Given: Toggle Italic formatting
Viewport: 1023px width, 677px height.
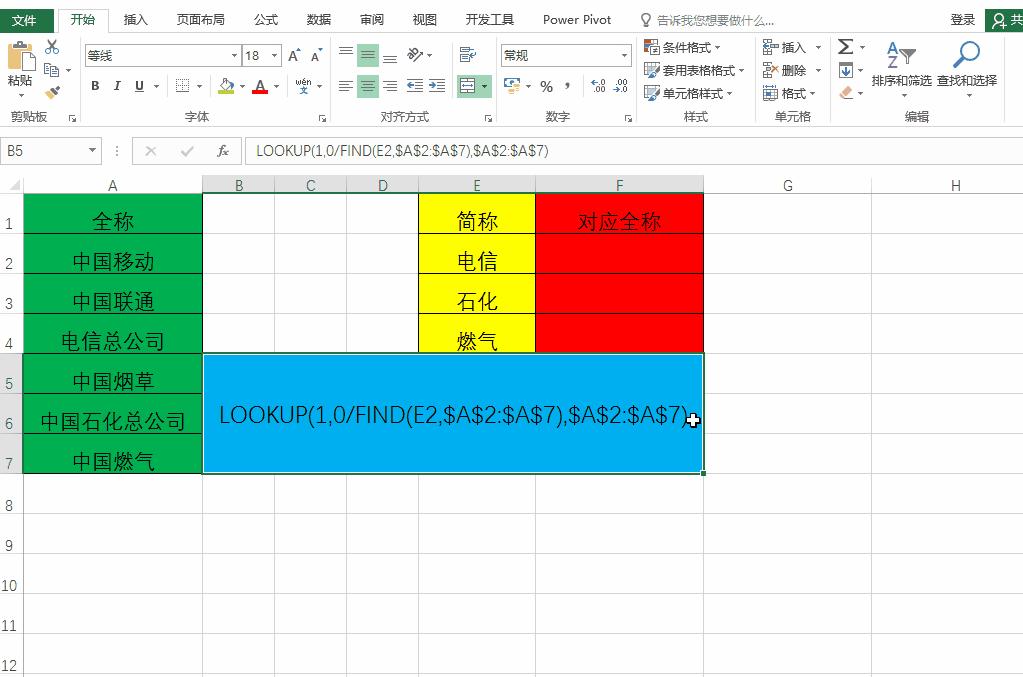Looking at the screenshot, I should coord(117,85).
